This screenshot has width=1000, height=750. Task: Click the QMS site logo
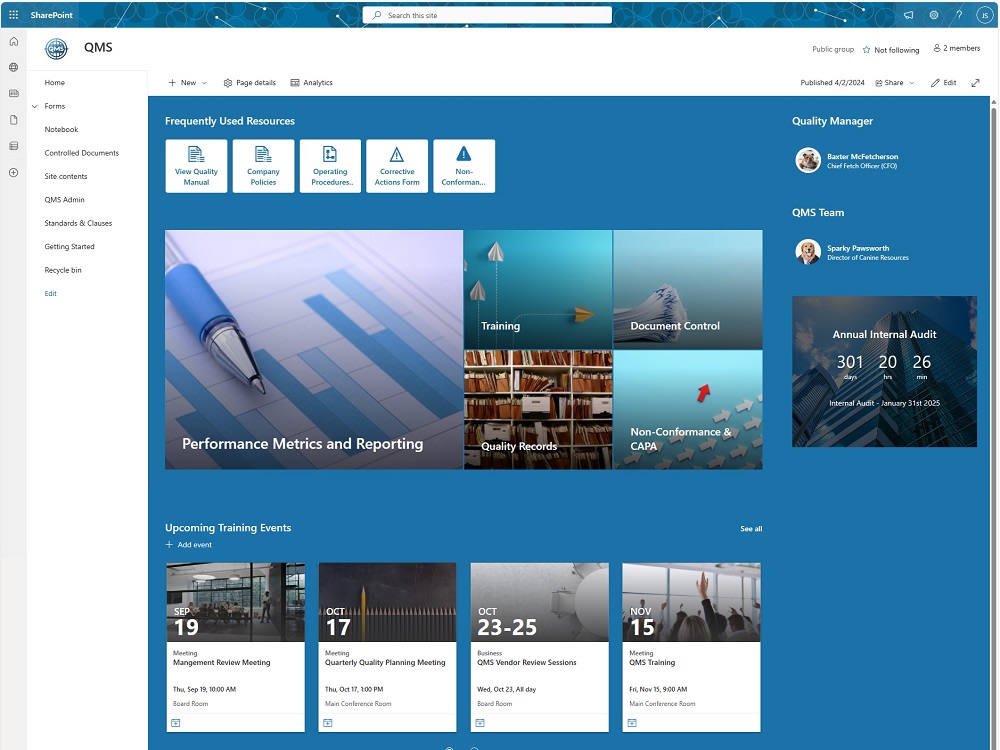(56, 48)
